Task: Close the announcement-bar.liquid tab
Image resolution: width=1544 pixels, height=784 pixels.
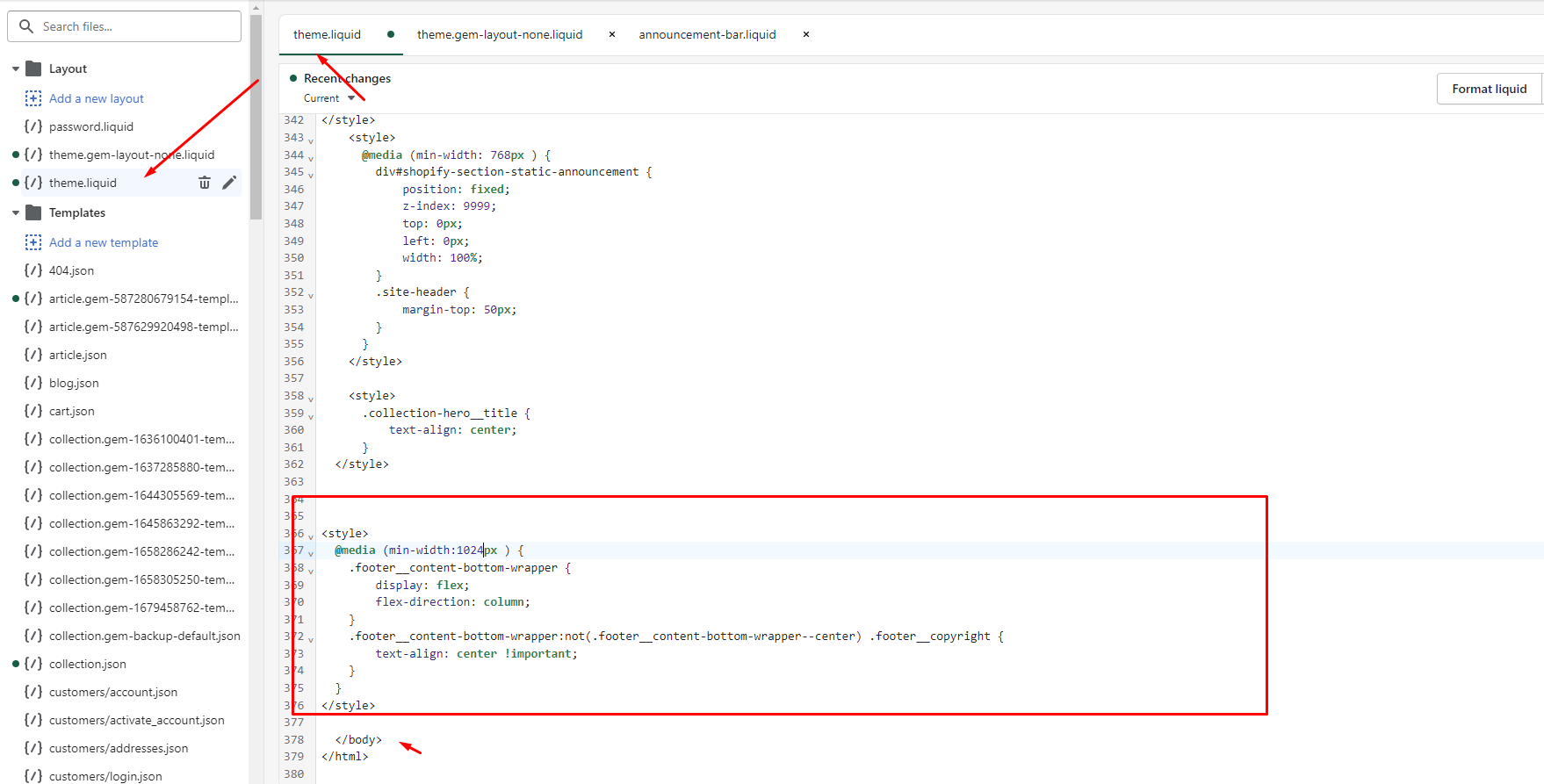Action: 806,34
